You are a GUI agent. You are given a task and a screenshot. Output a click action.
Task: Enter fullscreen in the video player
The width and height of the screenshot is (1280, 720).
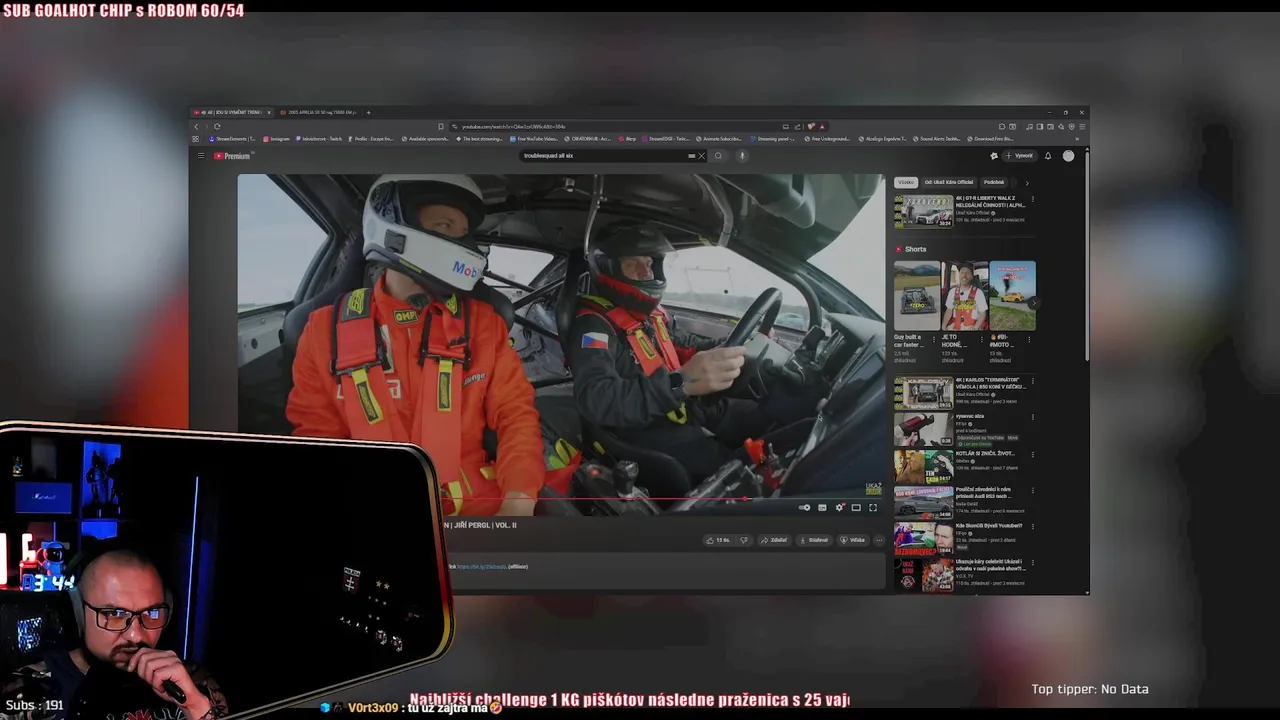coord(873,508)
